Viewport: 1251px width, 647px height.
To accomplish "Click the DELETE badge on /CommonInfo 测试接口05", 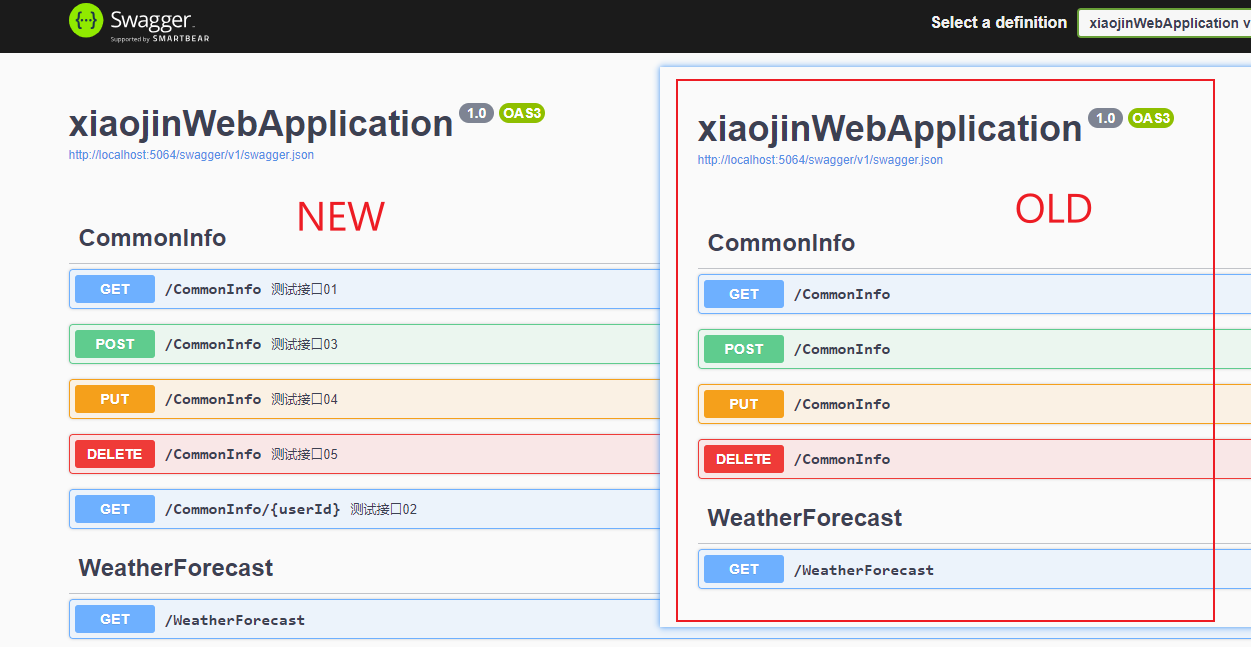I will 114,454.
